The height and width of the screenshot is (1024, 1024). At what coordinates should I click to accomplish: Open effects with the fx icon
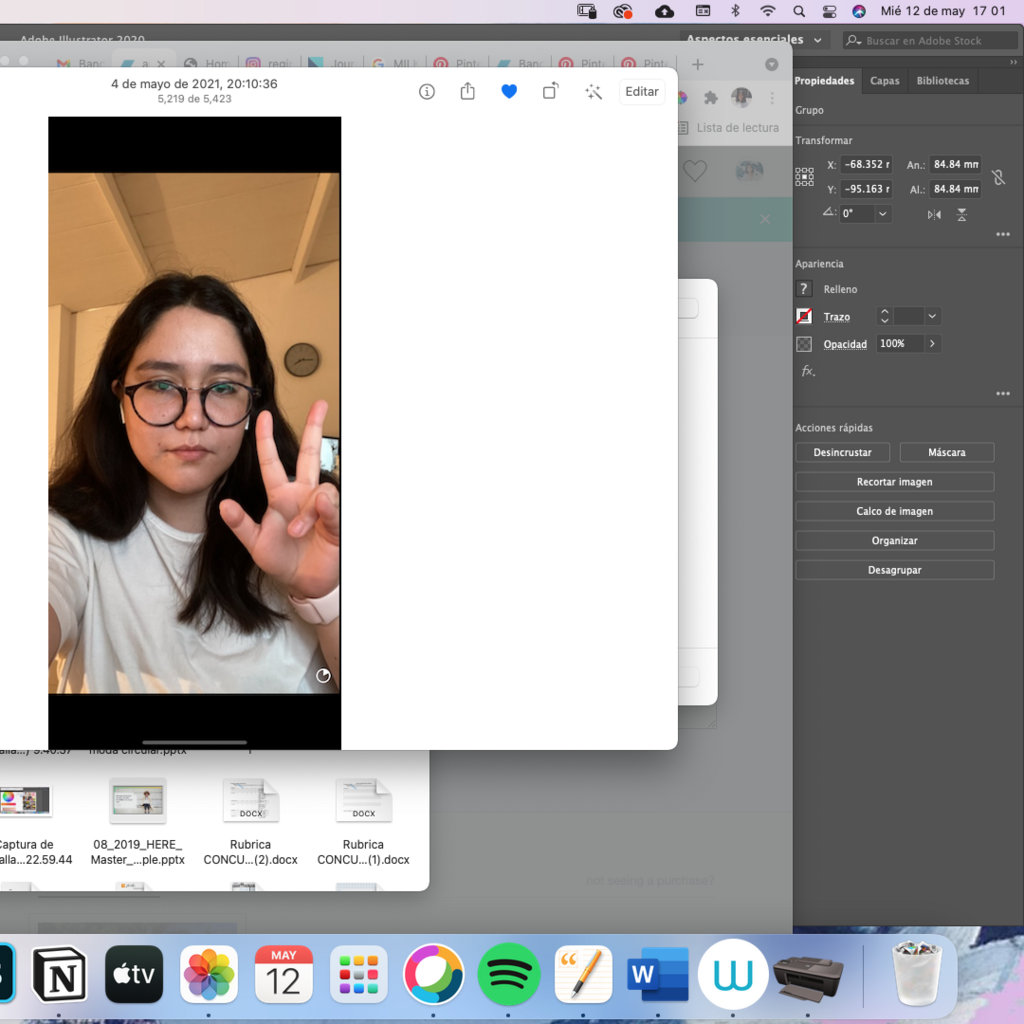[x=808, y=371]
